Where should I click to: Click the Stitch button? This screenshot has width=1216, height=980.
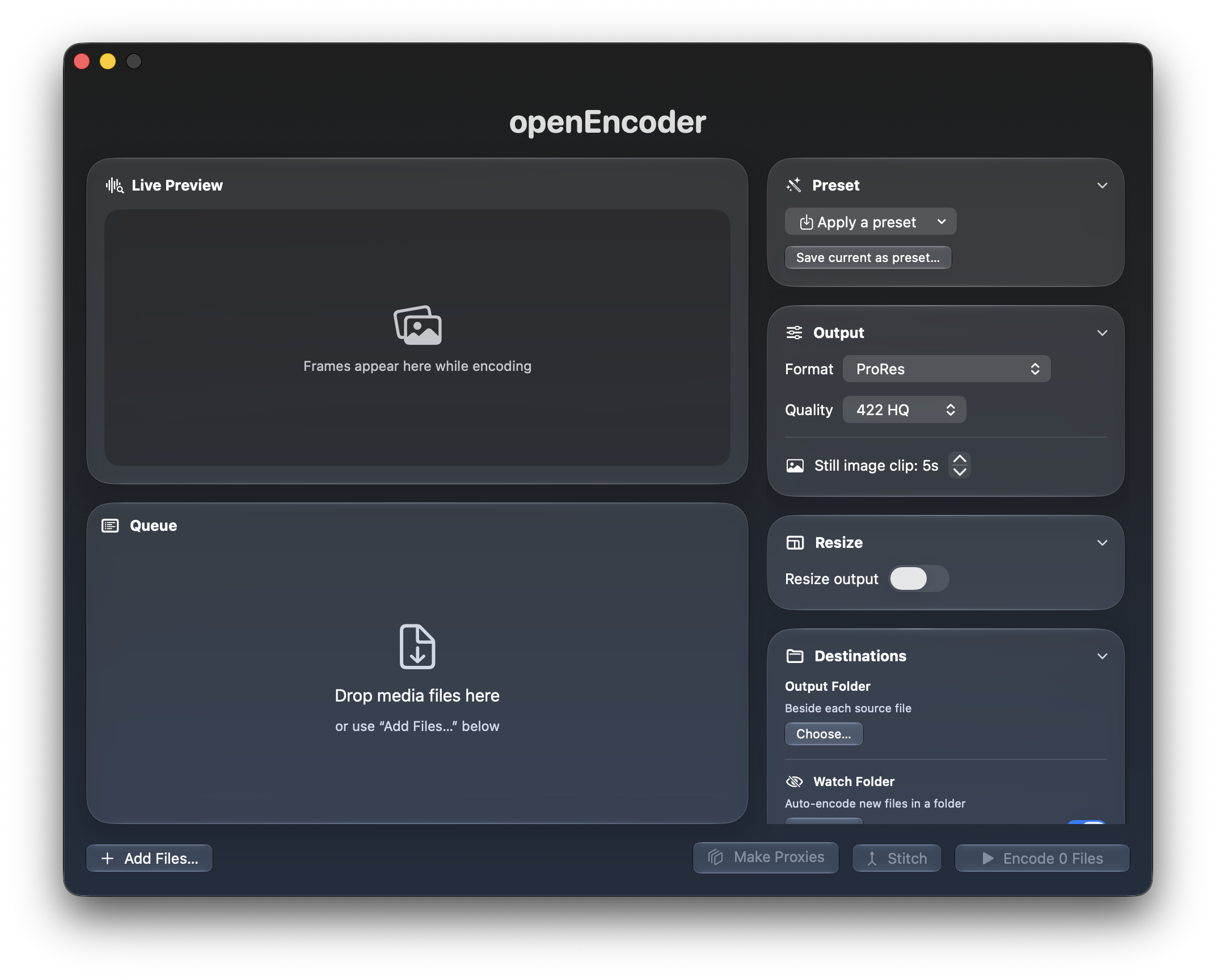point(897,859)
